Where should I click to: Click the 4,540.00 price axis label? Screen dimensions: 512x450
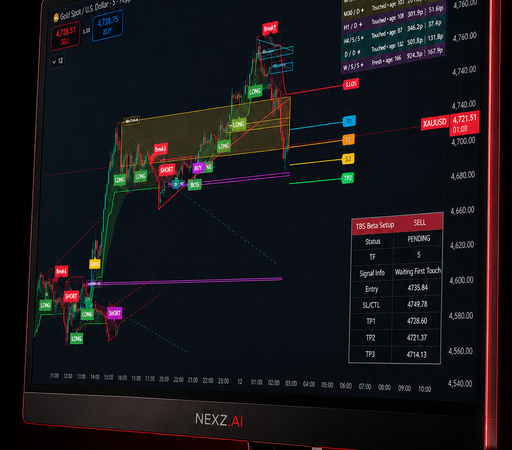[x=460, y=384]
